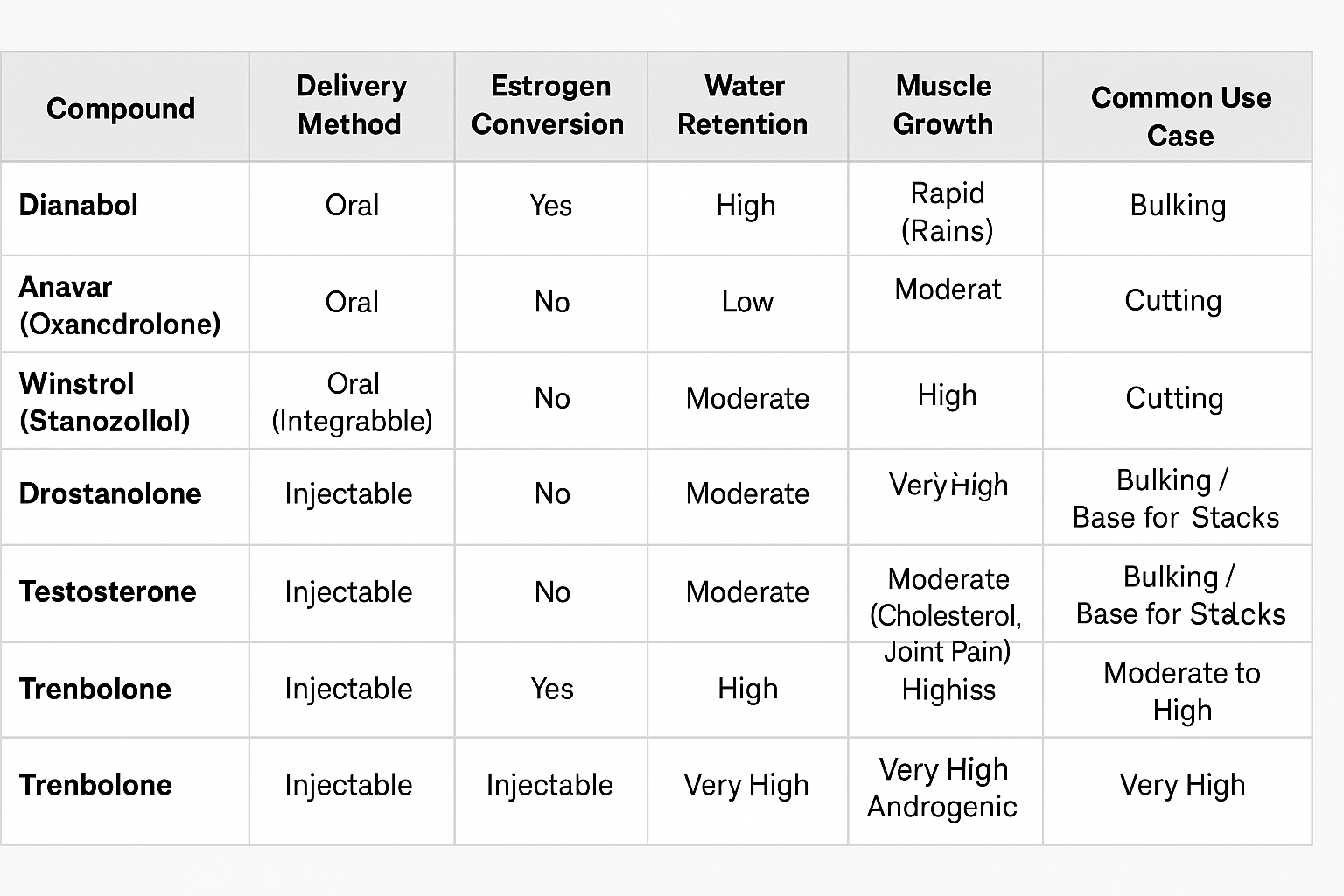This screenshot has height=896, width=1344.
Task: Click the Winstrol (Stanozollol) cell
Action: pos(104,402)
